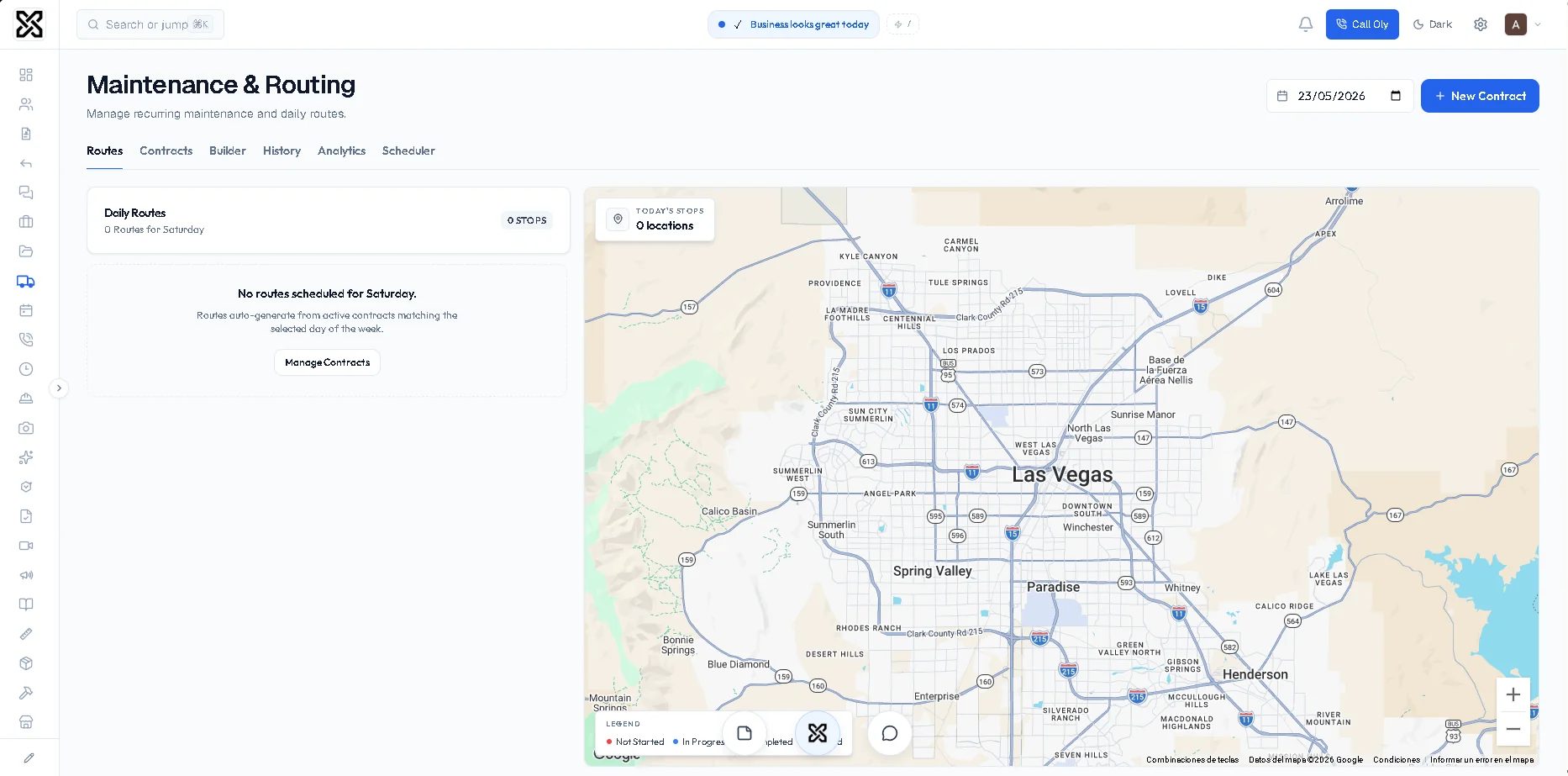The width and height of the screenshot is (1568, 776).
Task: Click the small sparkle shortcut pill in header
Action: (902, 24)
